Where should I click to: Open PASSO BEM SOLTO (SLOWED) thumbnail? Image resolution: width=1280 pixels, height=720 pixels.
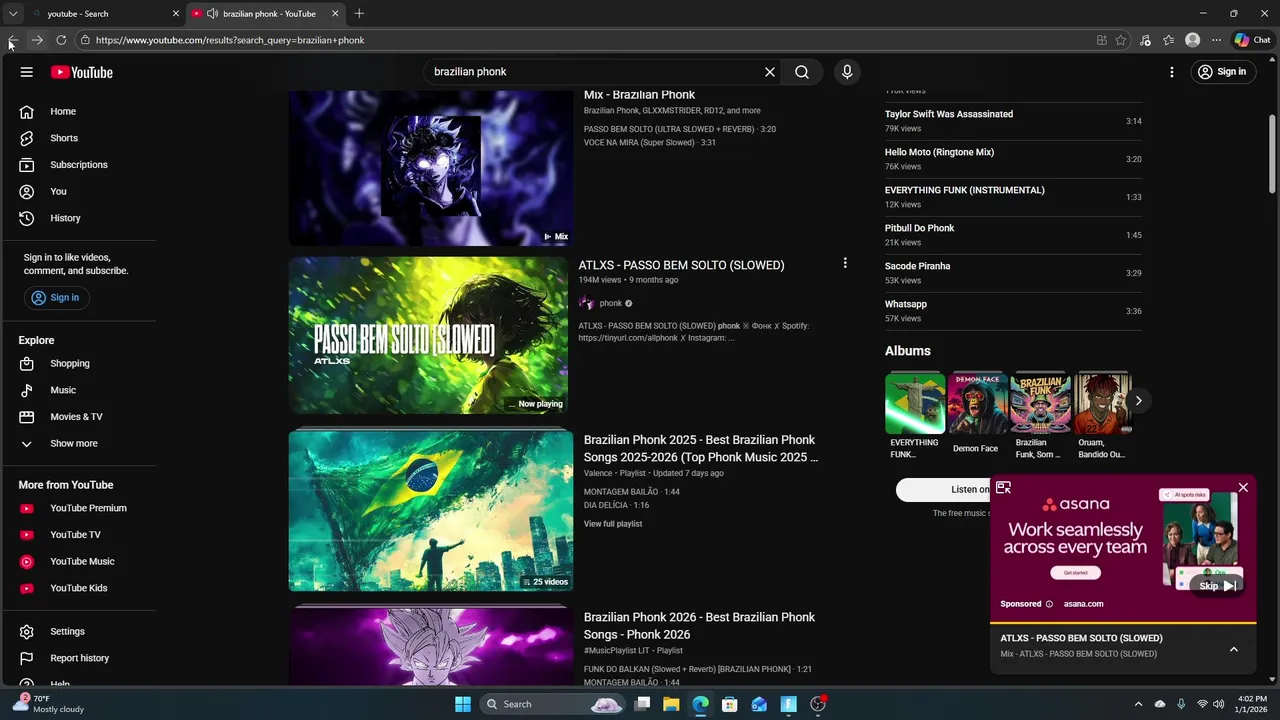pos(428,336)
